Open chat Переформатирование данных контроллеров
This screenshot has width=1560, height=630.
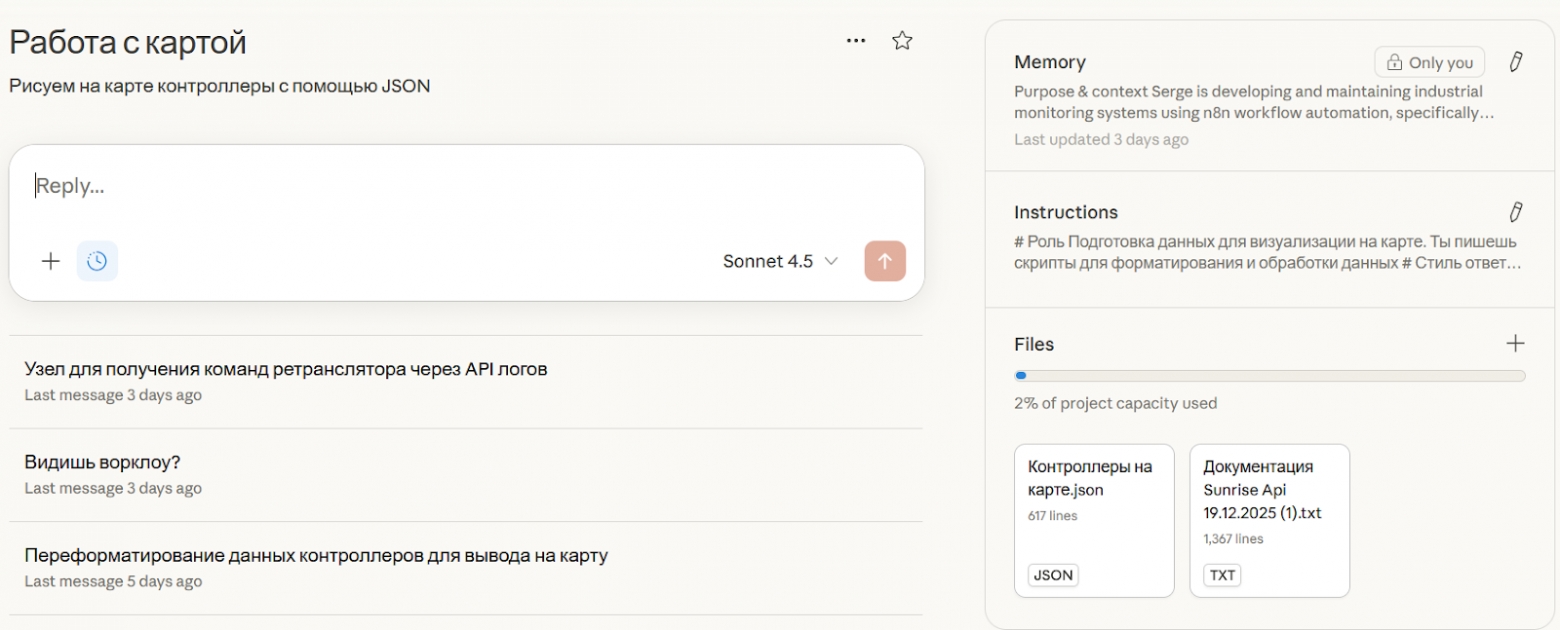(x=466, y=568)
